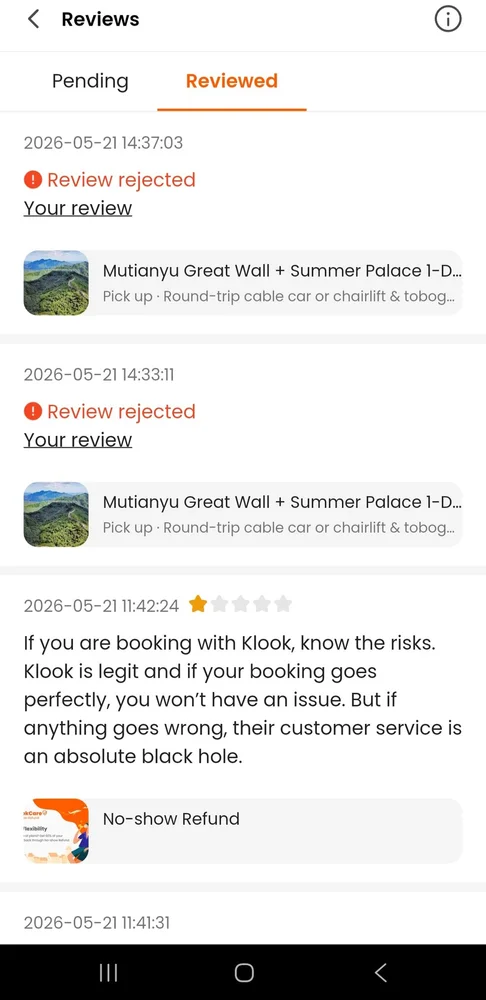Image resolution: width=486 pixels, height=1000 pixels.
Task: Tap the orange one-star rating icon
Action: (x=198, y=604)
